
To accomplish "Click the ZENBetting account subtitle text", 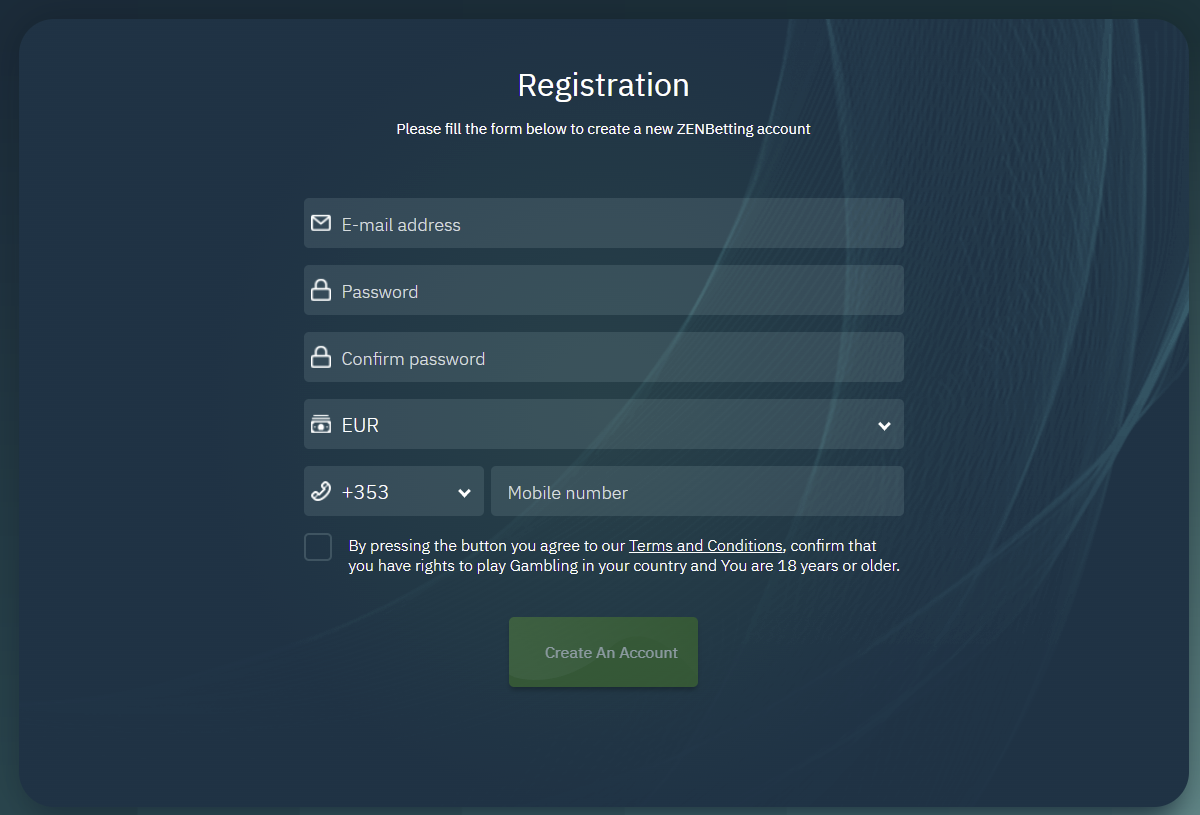I will pyautogui.click(x=603, y=129).
